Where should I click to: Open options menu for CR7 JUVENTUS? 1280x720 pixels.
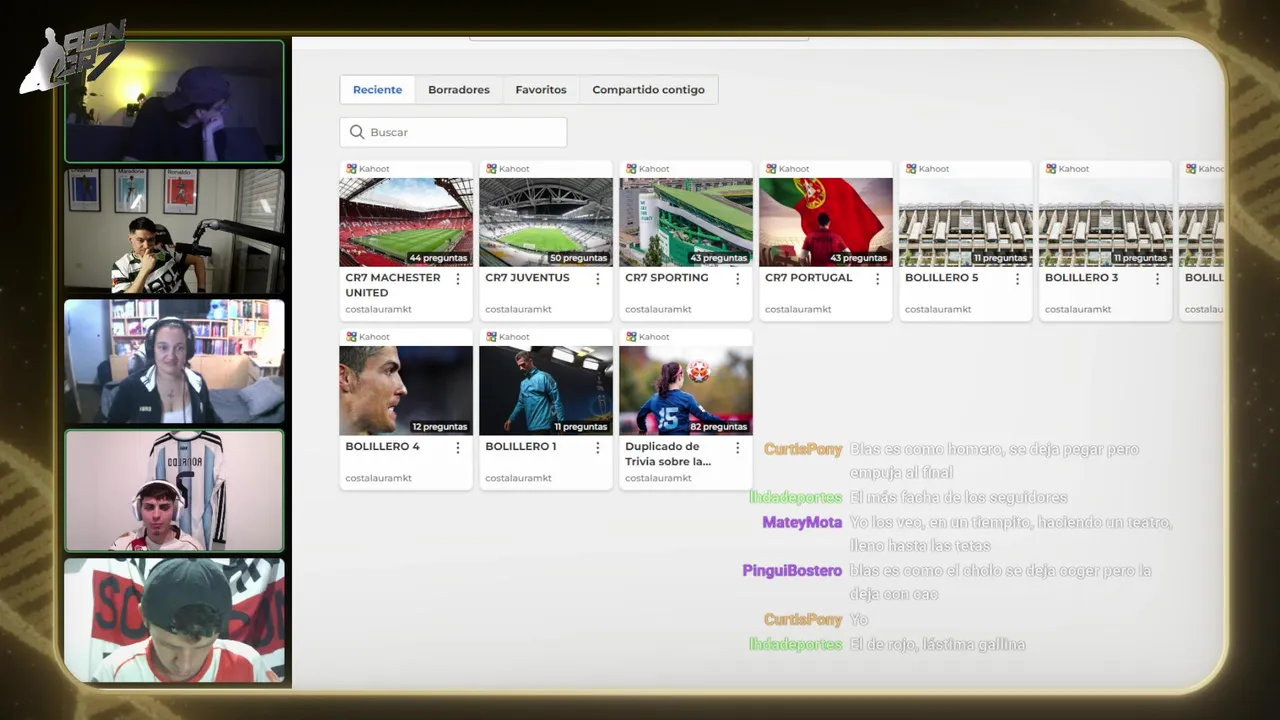598,279
